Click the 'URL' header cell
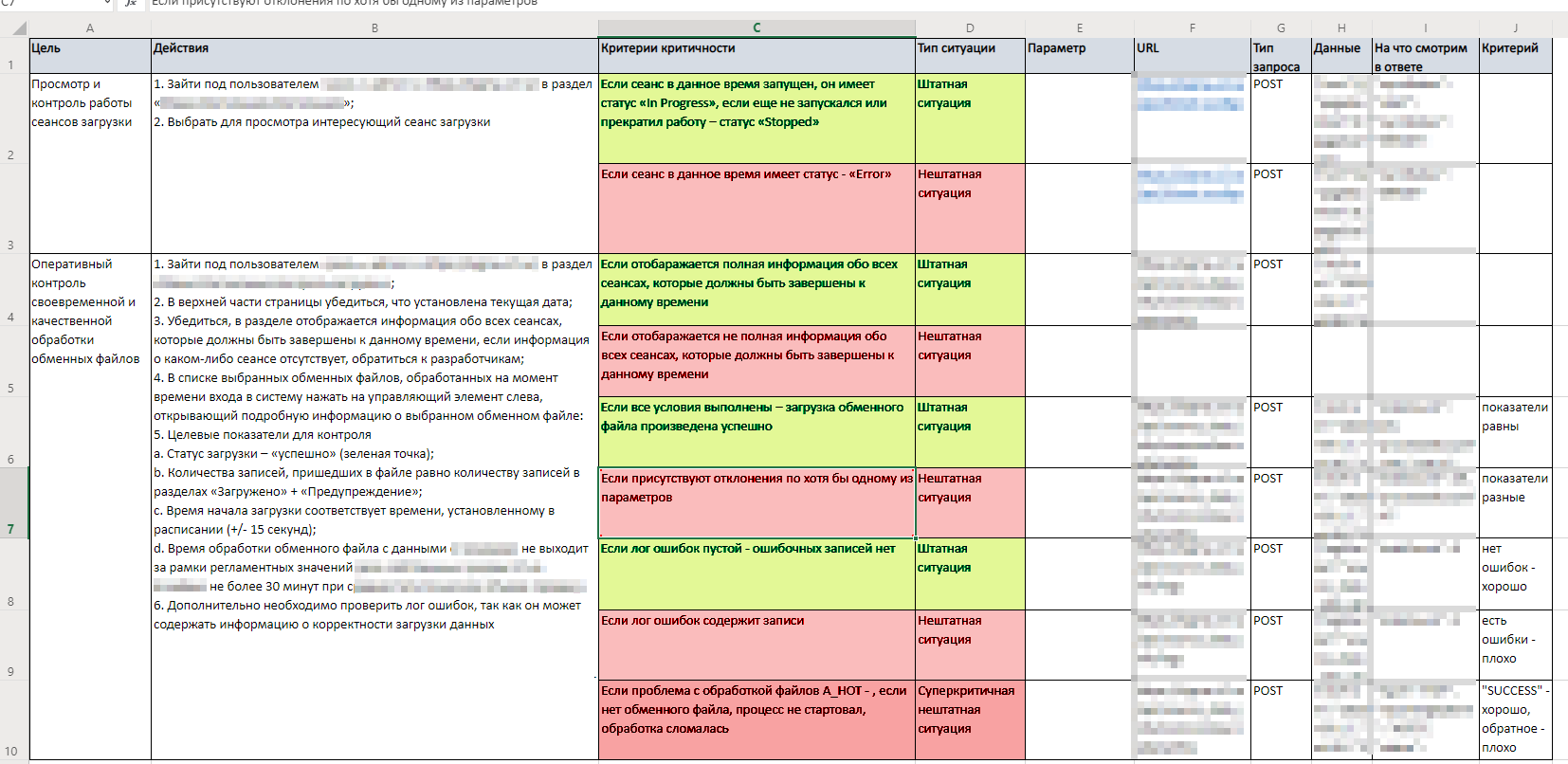 [1193, 56]
